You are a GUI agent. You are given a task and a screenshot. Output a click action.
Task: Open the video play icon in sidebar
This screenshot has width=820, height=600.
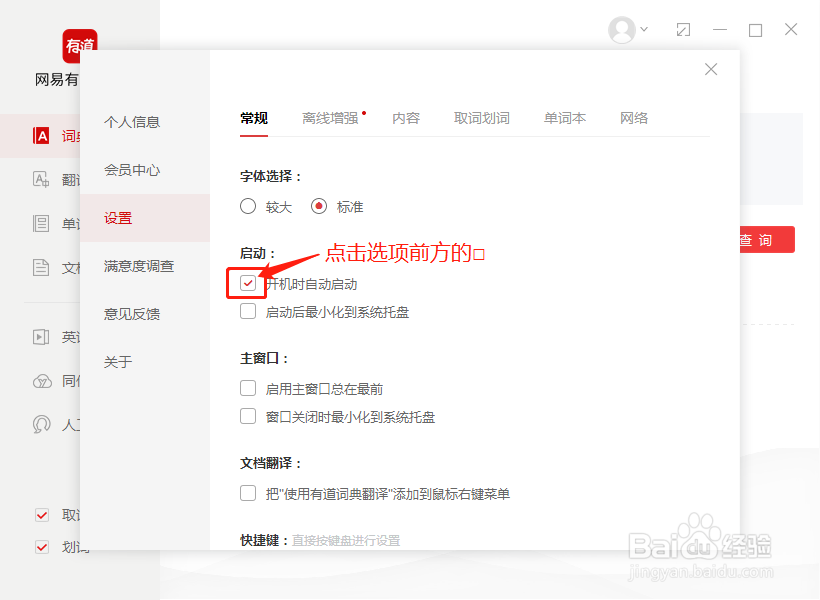click(x=41, y=336)
